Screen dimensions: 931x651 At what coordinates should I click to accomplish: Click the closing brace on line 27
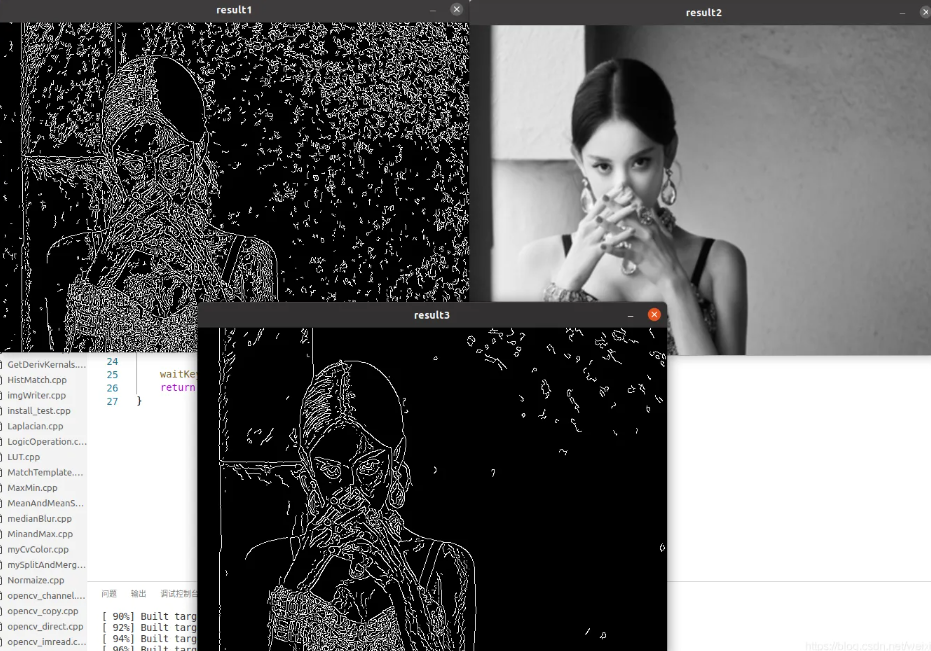(139, 401)
